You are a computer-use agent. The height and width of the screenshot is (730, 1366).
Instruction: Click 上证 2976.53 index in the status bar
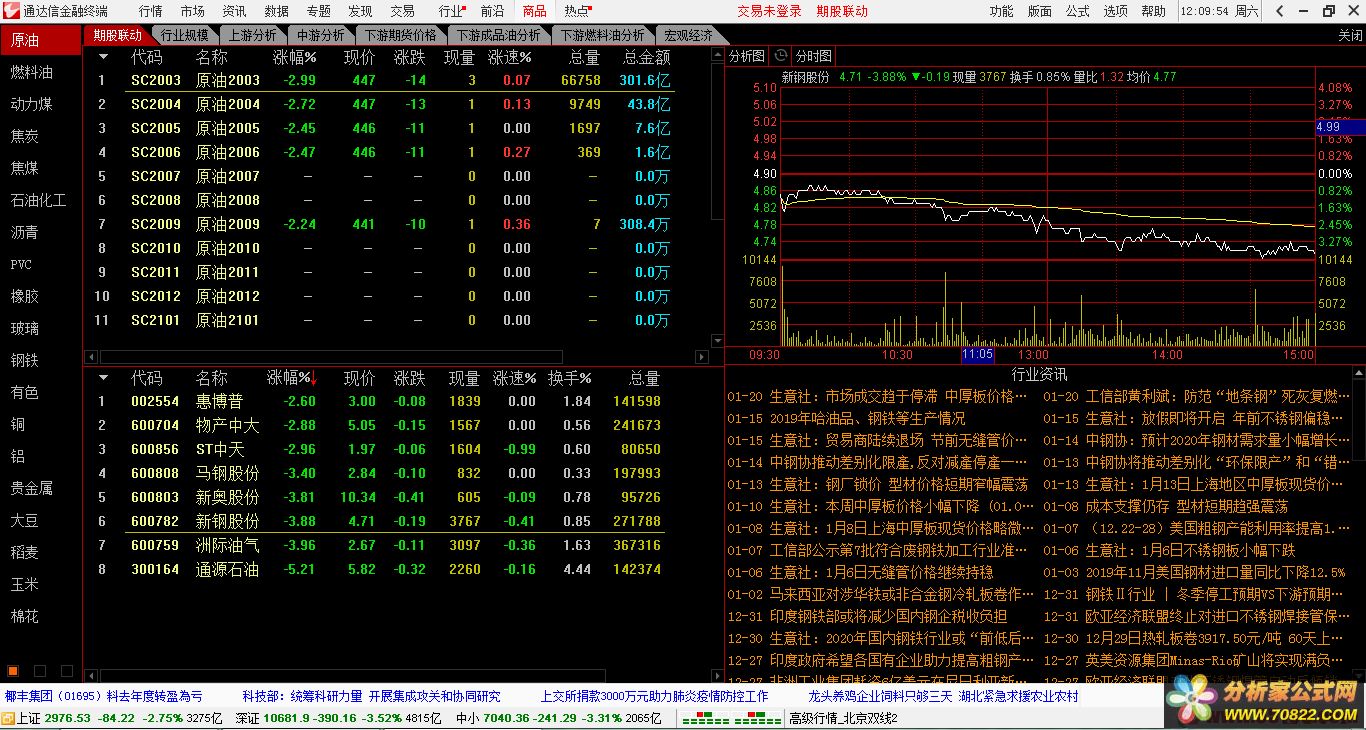click(54, 718)
